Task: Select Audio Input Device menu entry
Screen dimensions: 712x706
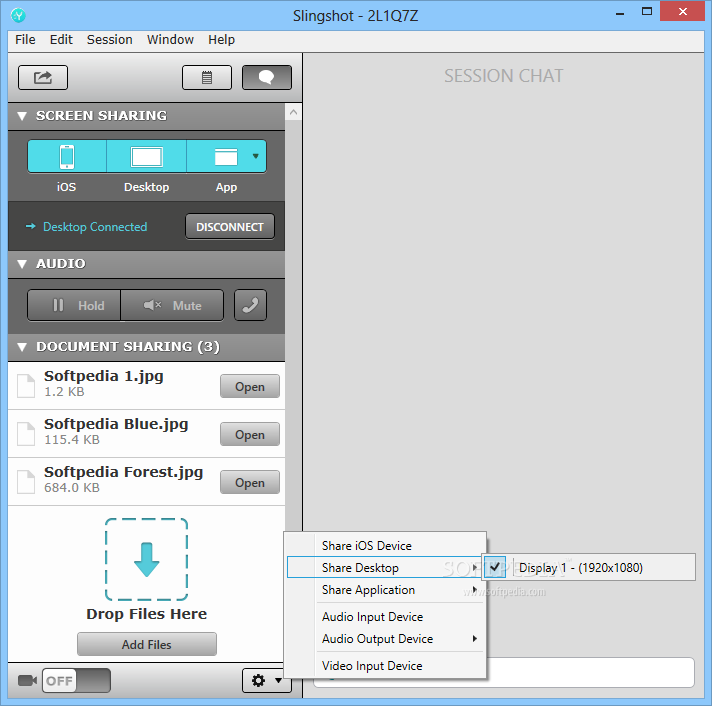Action: [x=386, y=617]
